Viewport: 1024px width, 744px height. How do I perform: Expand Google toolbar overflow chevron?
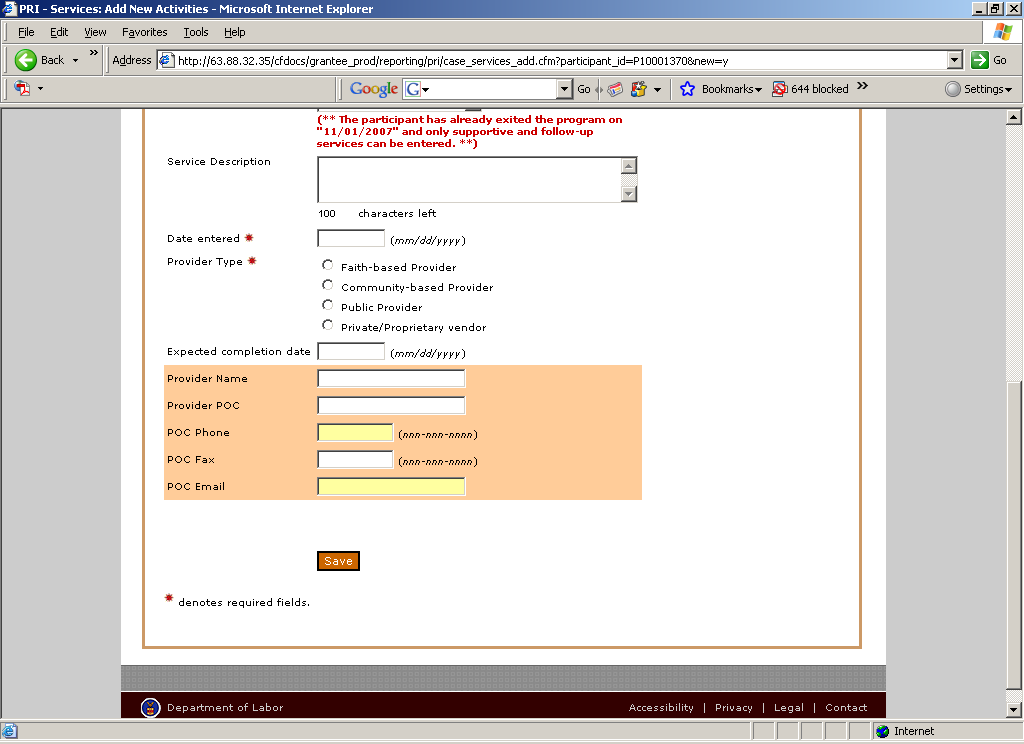[862, 86]
